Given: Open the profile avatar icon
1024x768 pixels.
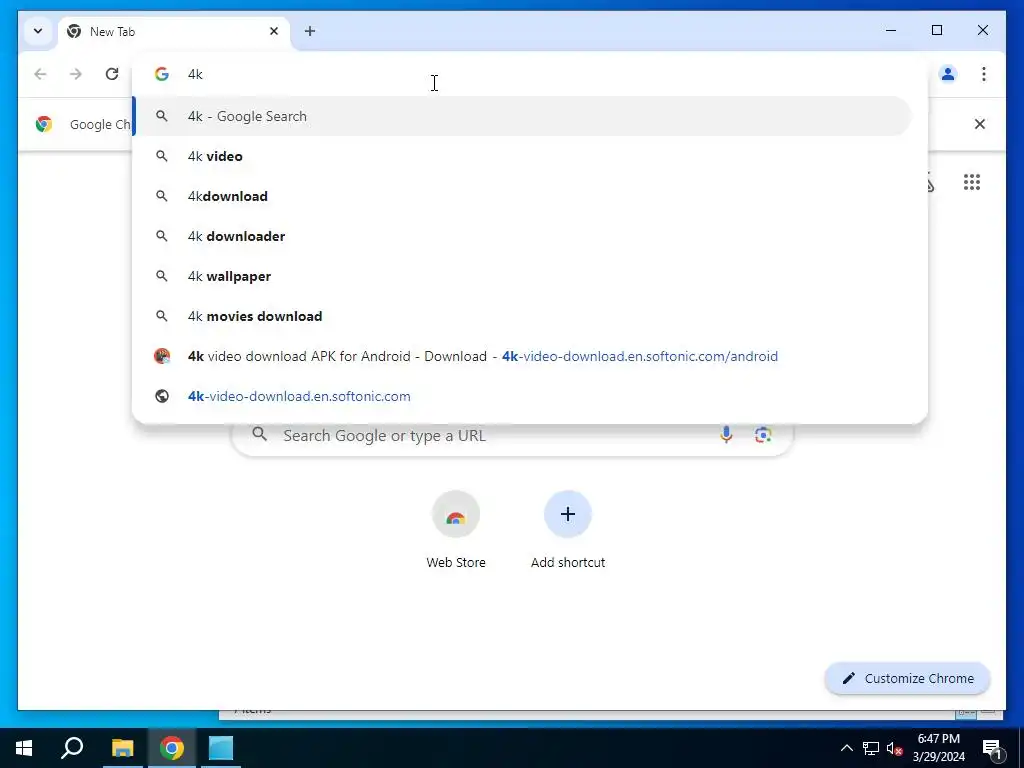Looking at the screenshot, I should coord(948,74).
